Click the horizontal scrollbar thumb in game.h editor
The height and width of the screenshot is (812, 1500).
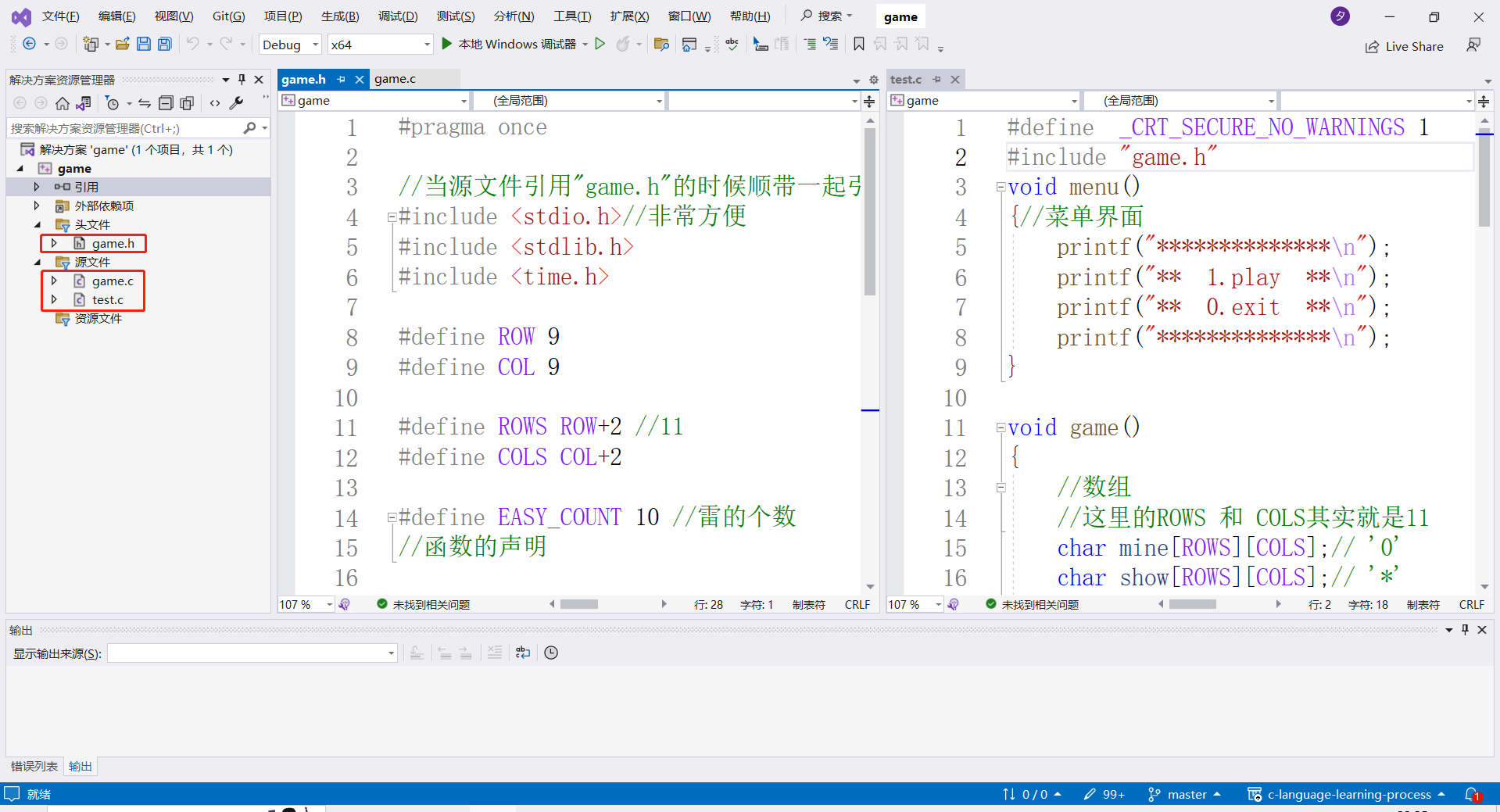pyautogui.click(x=579, y=604)
